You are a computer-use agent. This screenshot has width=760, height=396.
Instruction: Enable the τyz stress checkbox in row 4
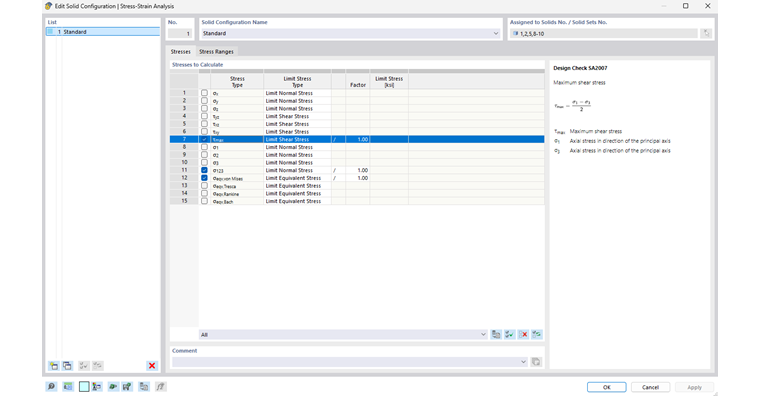pos(204,116)
